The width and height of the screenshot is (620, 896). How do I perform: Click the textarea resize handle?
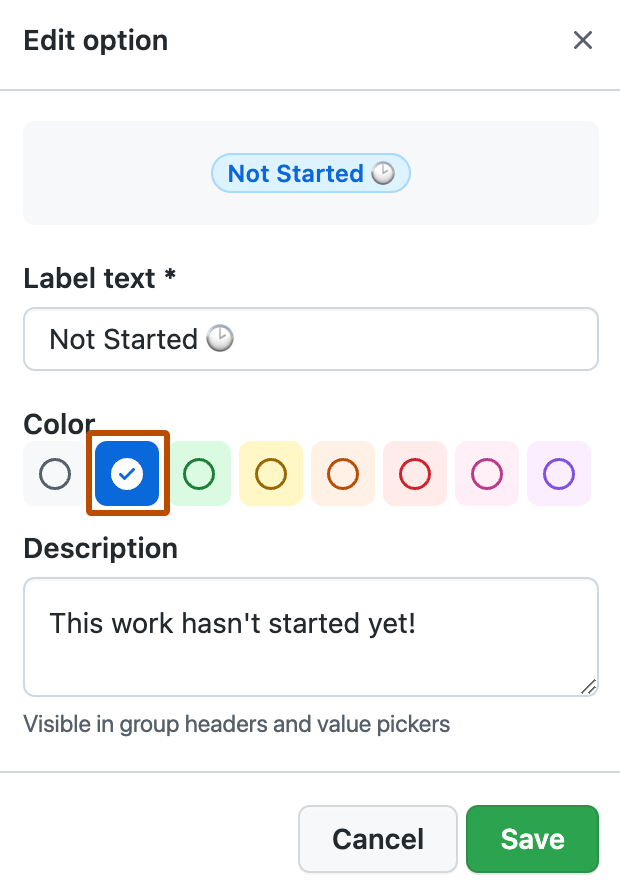pyautogui.click(x=590, y=688)
